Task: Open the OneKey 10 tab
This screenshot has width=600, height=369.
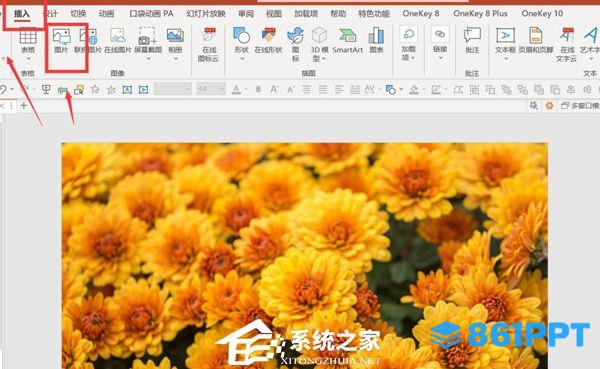Action: pyautogui.click(x=542, y=14)
